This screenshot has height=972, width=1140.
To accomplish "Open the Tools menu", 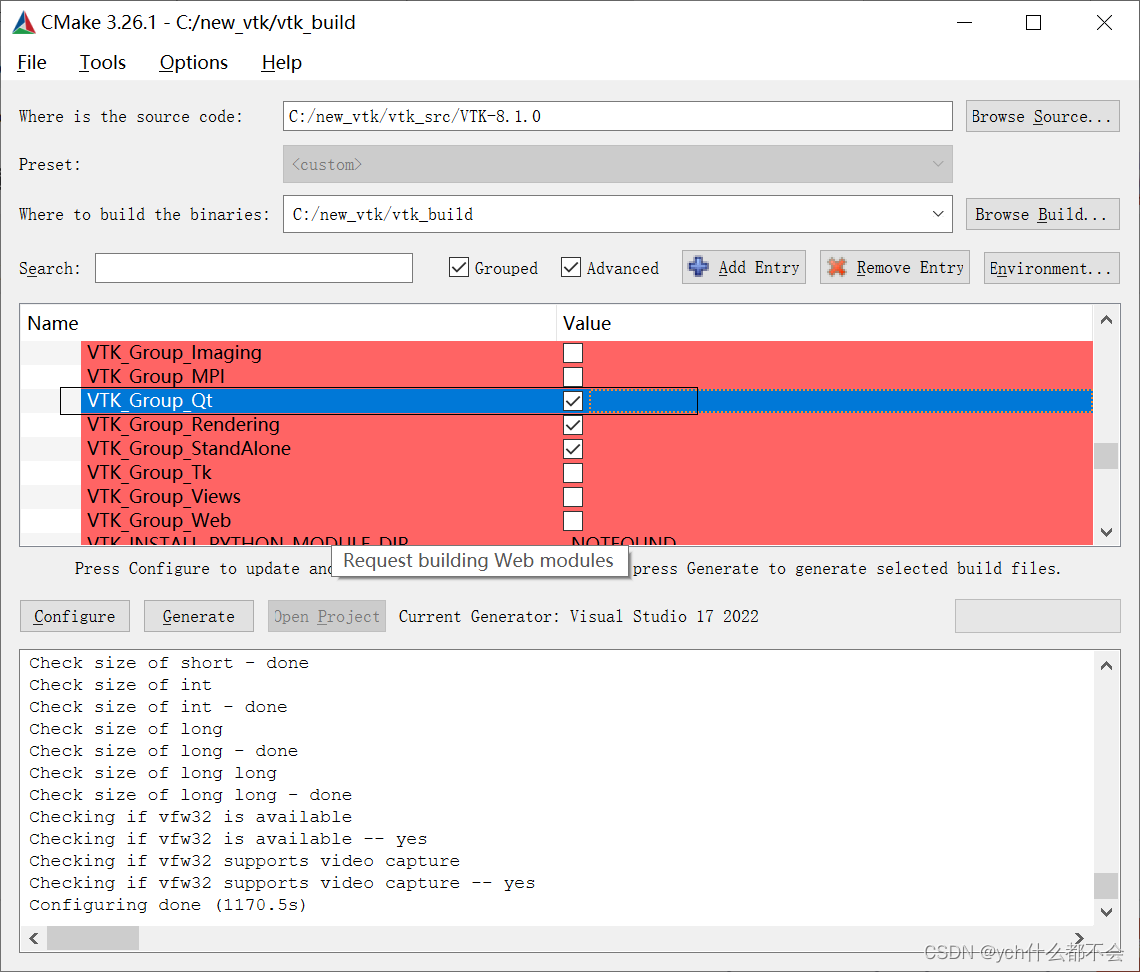I will (x=102, y=62).
